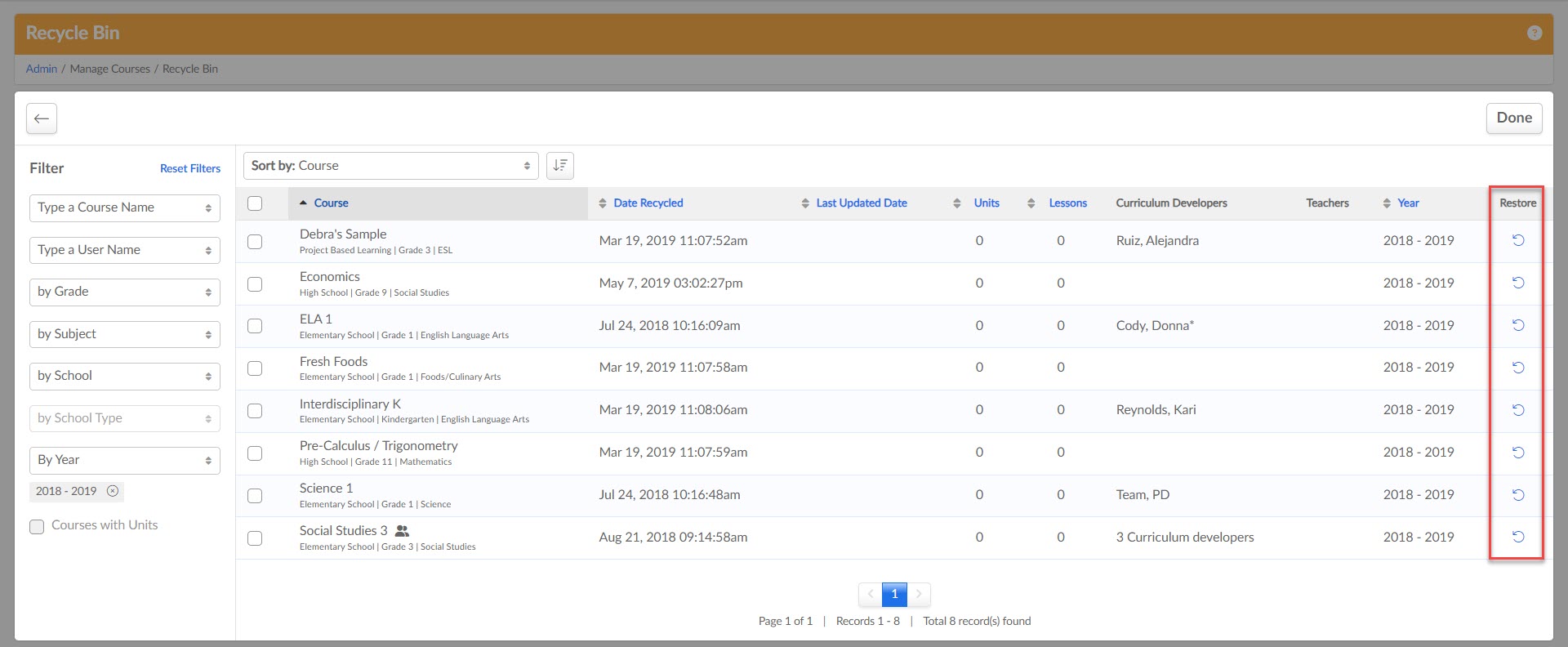Click the Debra's Sample course name
The image size is (1568, 647).
pyautogui.click(x=343, y=234)
